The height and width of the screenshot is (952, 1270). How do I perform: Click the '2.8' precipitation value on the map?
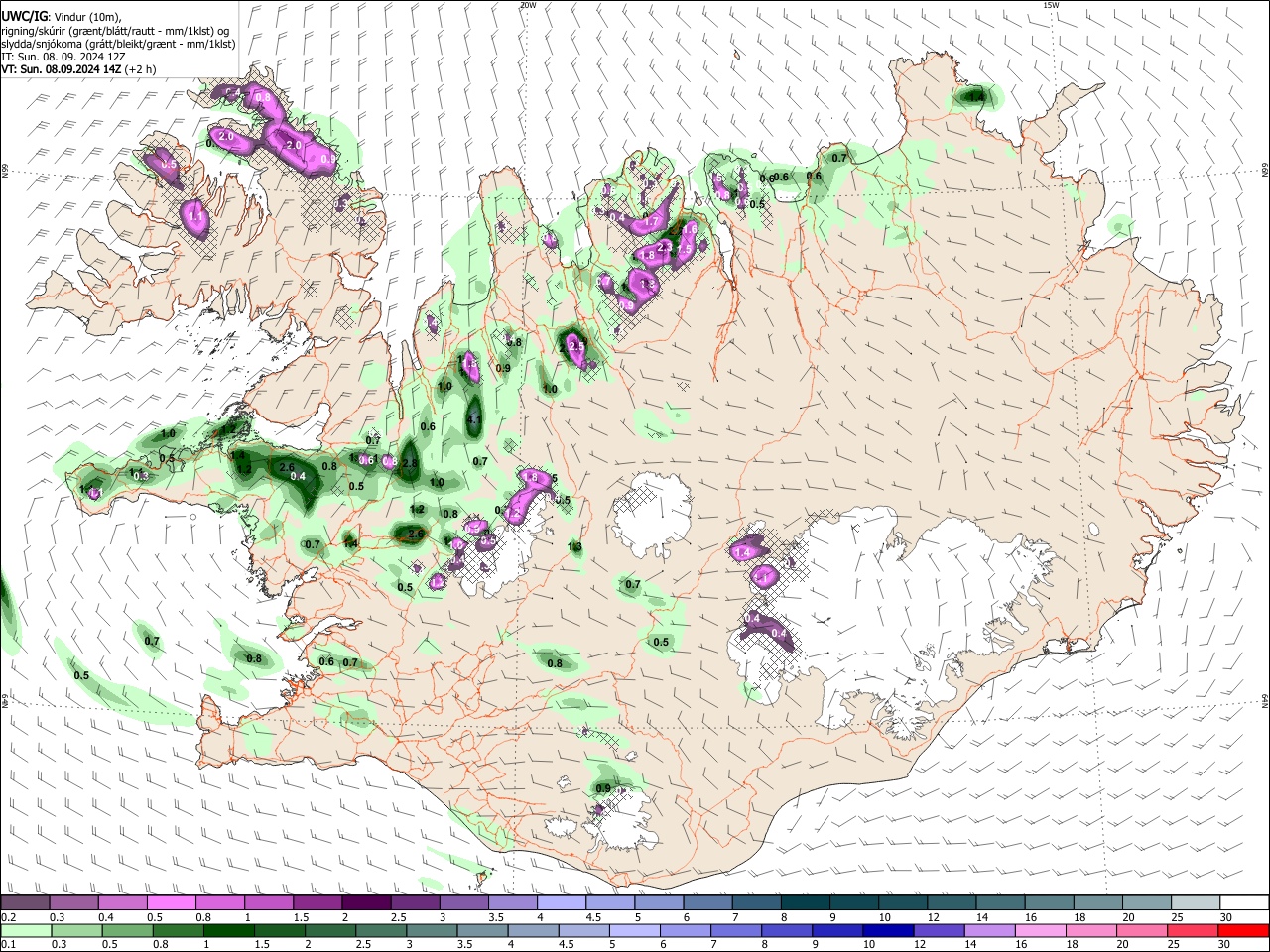click(409, 463)
